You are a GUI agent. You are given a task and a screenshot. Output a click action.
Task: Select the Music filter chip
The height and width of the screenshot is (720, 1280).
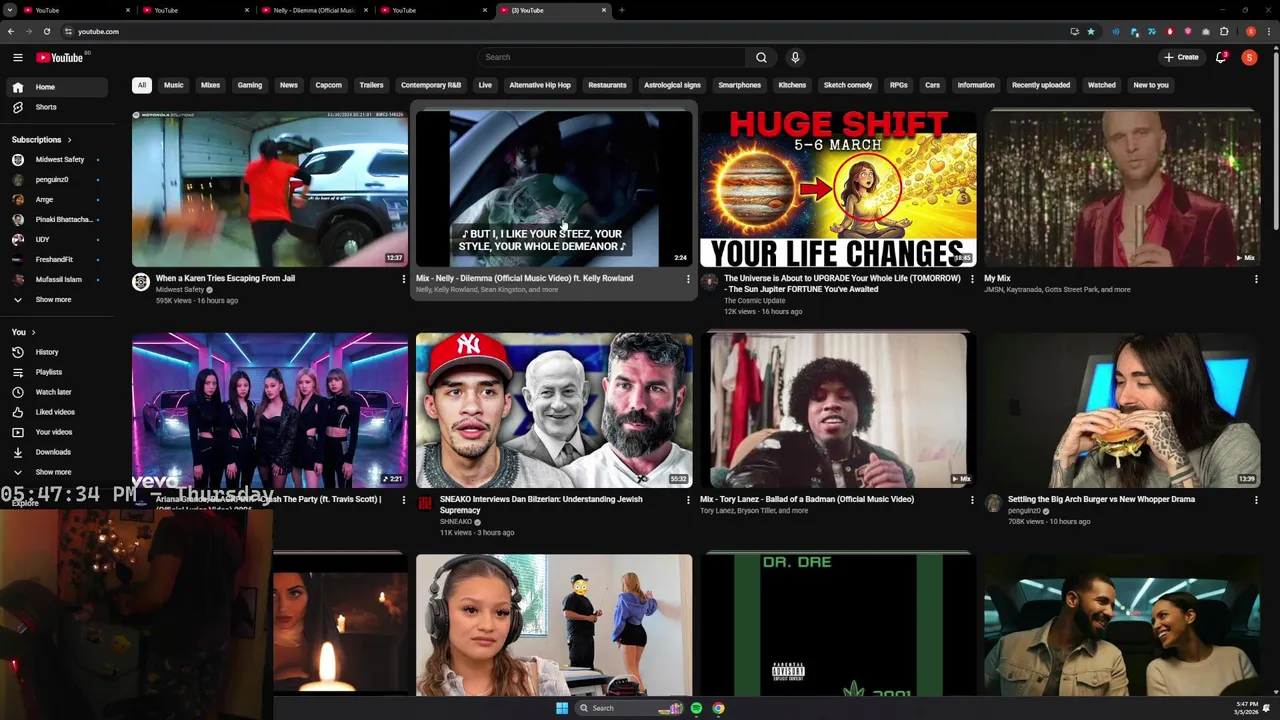pyautogui.click(x=174, y=85)
